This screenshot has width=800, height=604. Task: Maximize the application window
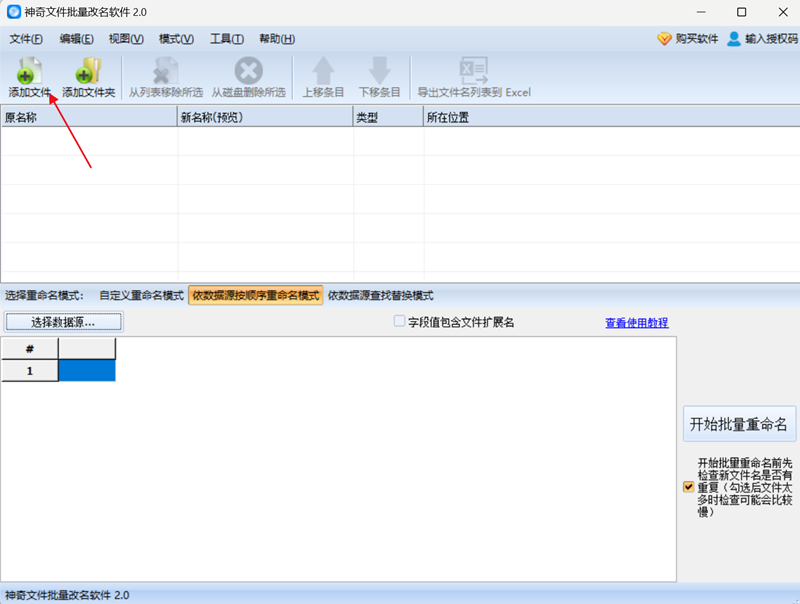point(742,12)
